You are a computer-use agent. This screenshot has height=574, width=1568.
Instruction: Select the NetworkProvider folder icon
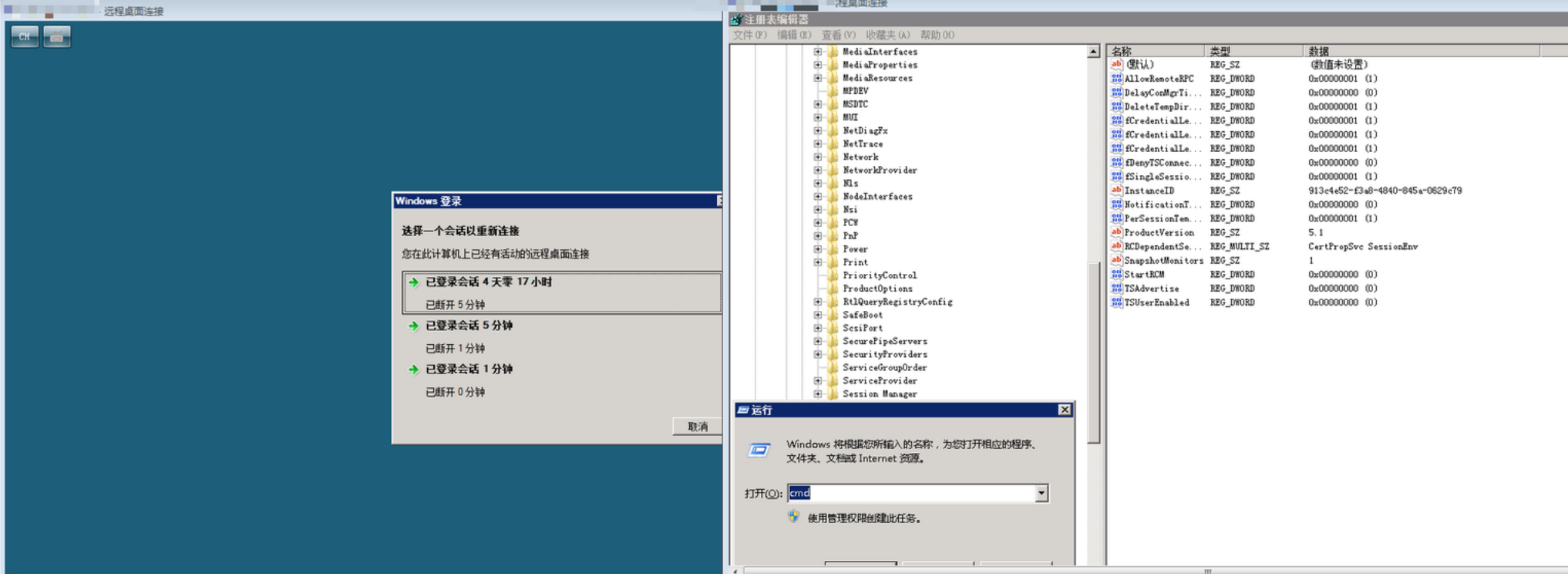pos(833,170)
